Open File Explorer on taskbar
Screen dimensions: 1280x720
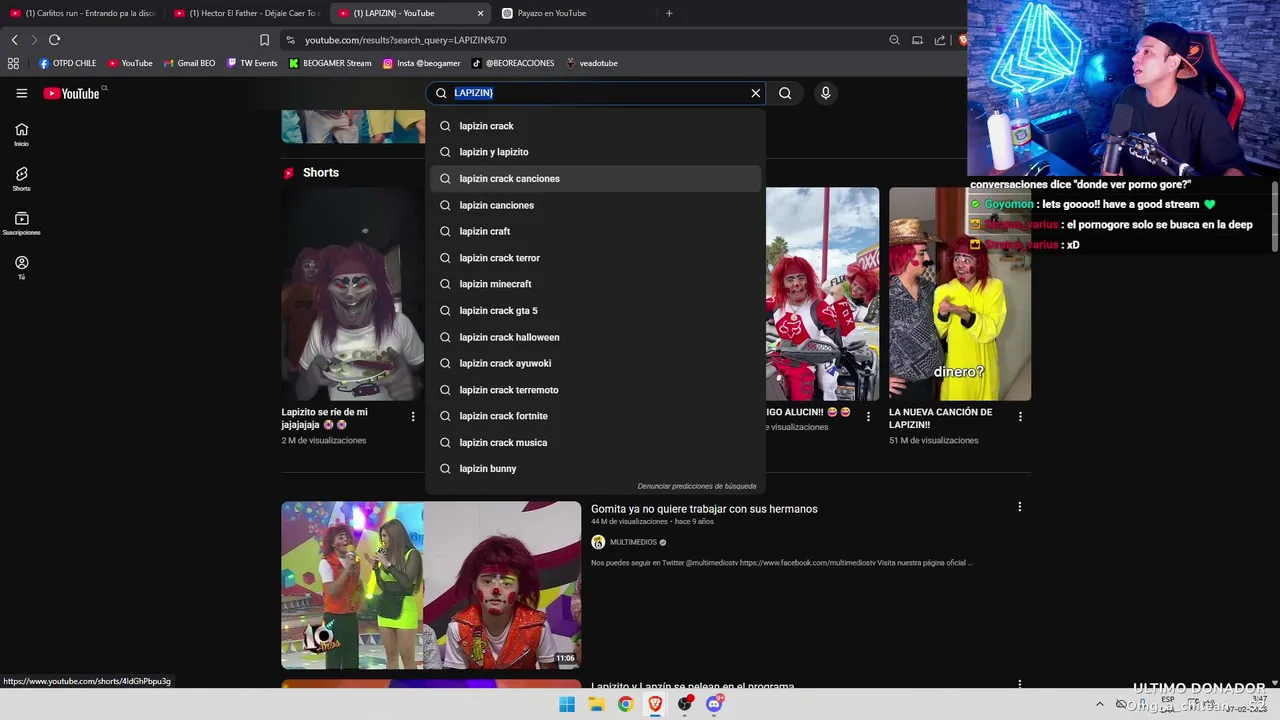click(x=596, y=704)
